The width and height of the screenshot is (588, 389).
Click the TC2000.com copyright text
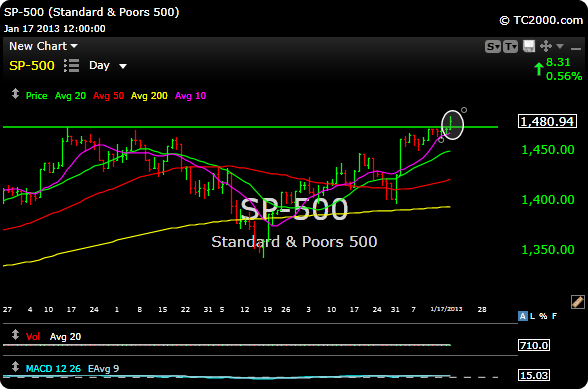click(x=541, y=20)
